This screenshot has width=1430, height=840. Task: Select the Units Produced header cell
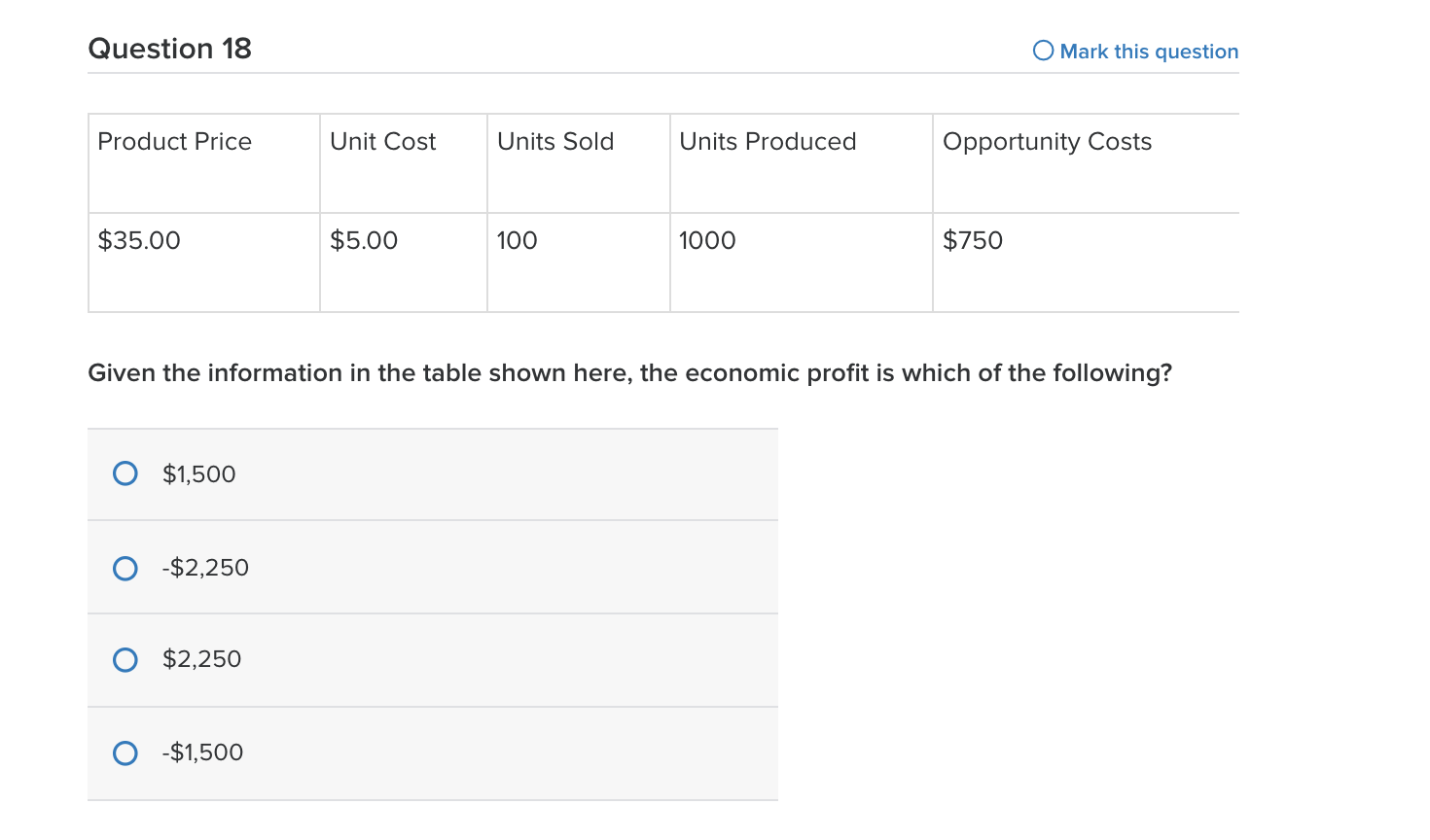coord(768,142)
